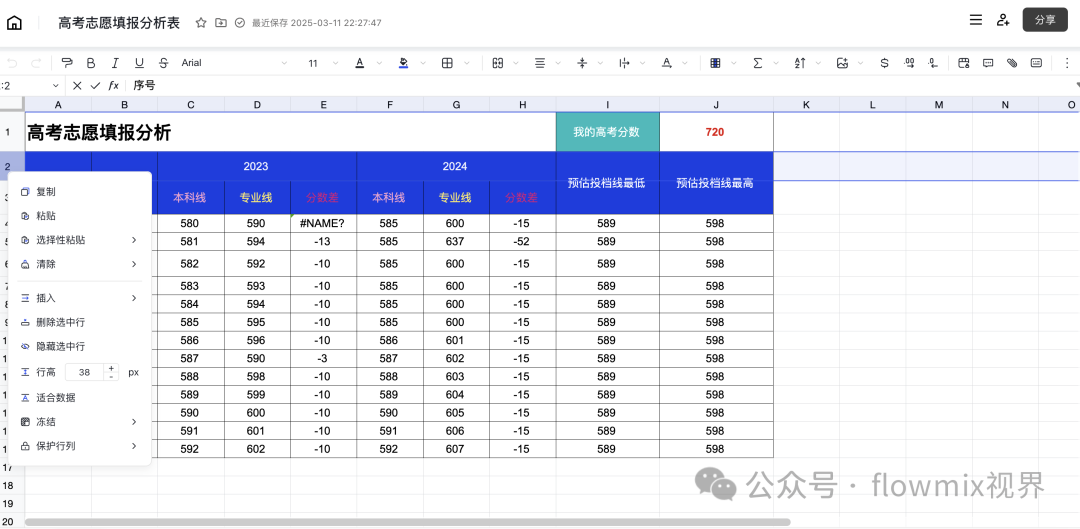Screen dimensions: 1080x529
Task: Apply the font color button
Action: pos(360,63)
